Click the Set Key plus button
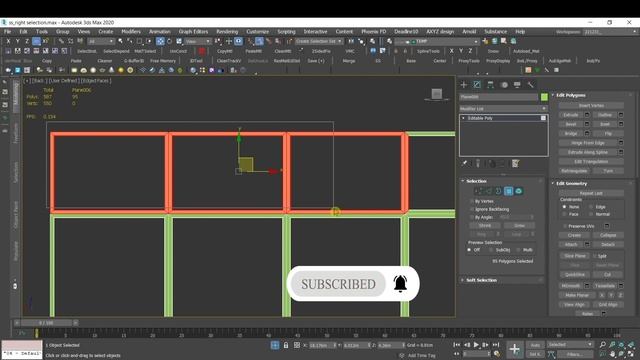640x360 pixels. [x=515, y=349]
